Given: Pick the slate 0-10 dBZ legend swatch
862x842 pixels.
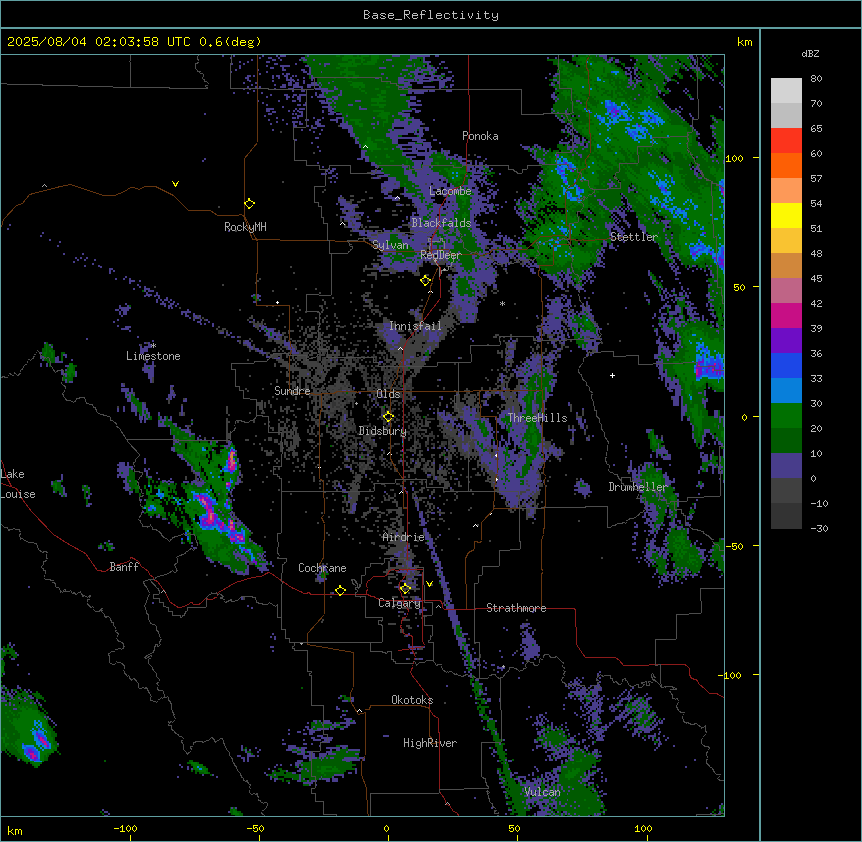Looking at the screenshot, I should pyautogui.click(x=786, y=466).
